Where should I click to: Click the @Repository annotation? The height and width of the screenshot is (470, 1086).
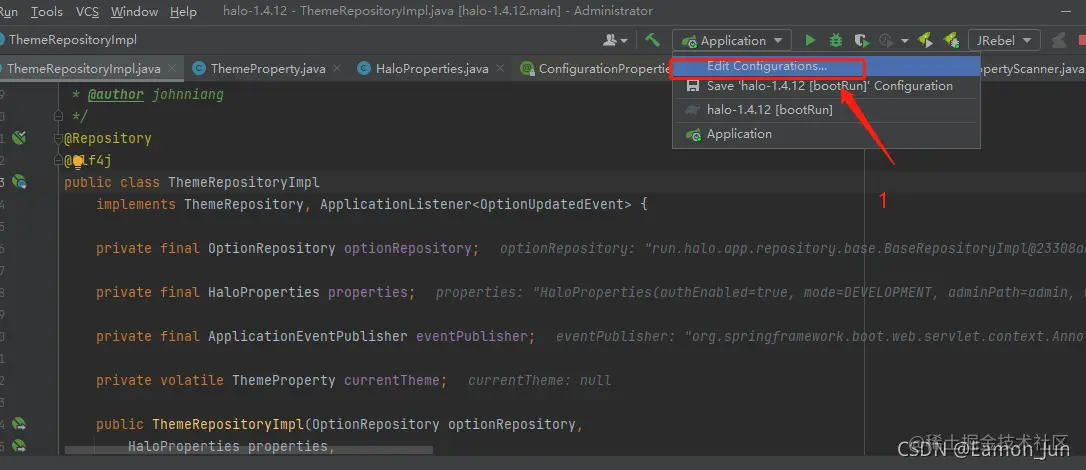(x=107, y=138)
